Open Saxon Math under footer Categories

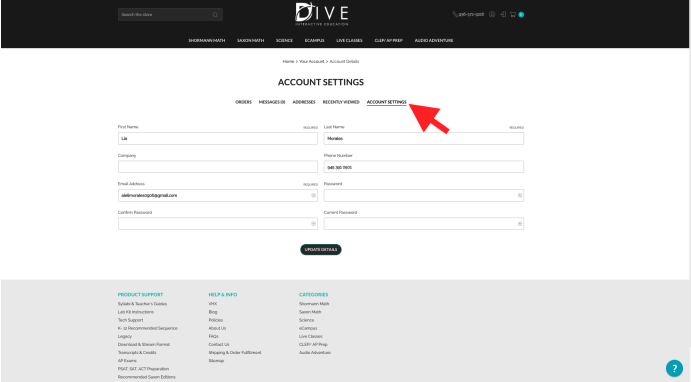(x=310, y=312)
